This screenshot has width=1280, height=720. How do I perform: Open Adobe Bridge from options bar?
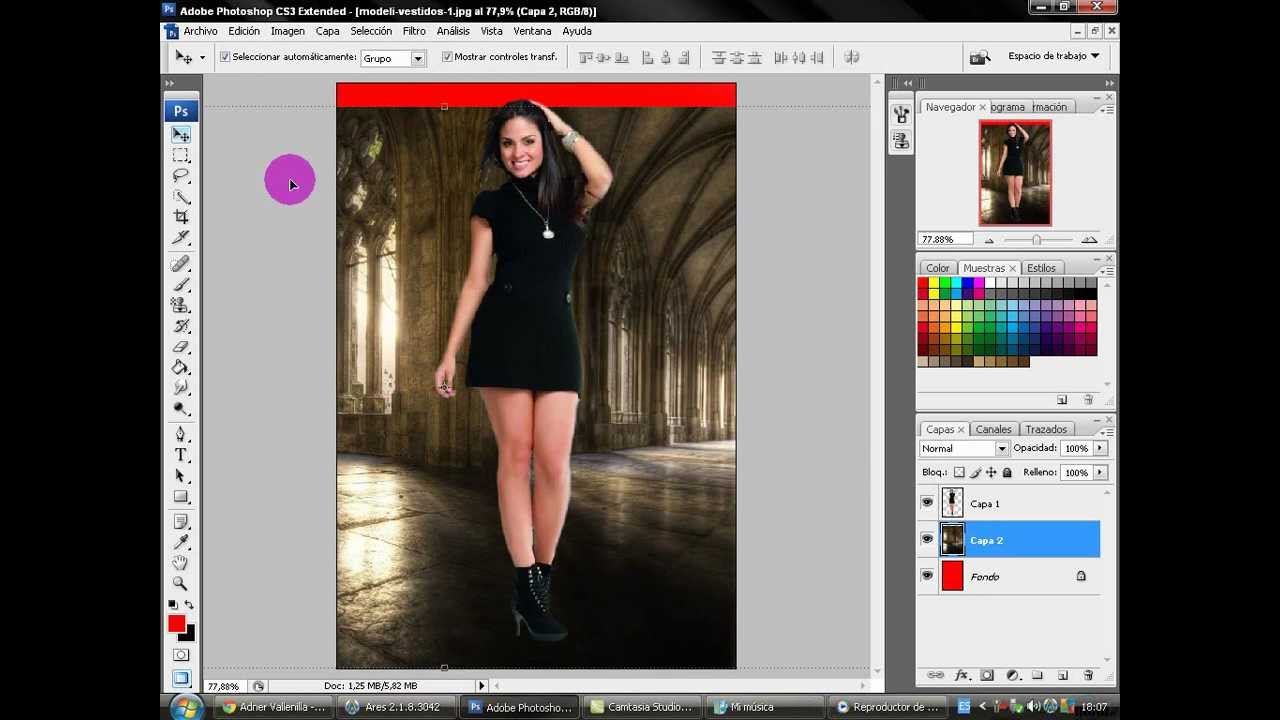(980, 57)
